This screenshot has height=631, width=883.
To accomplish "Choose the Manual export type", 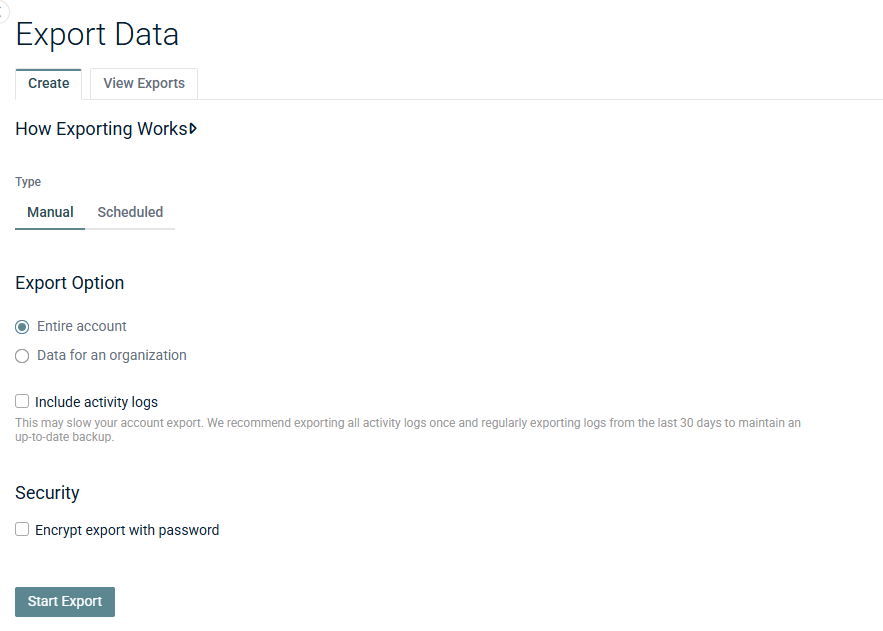I will (50, 212).
